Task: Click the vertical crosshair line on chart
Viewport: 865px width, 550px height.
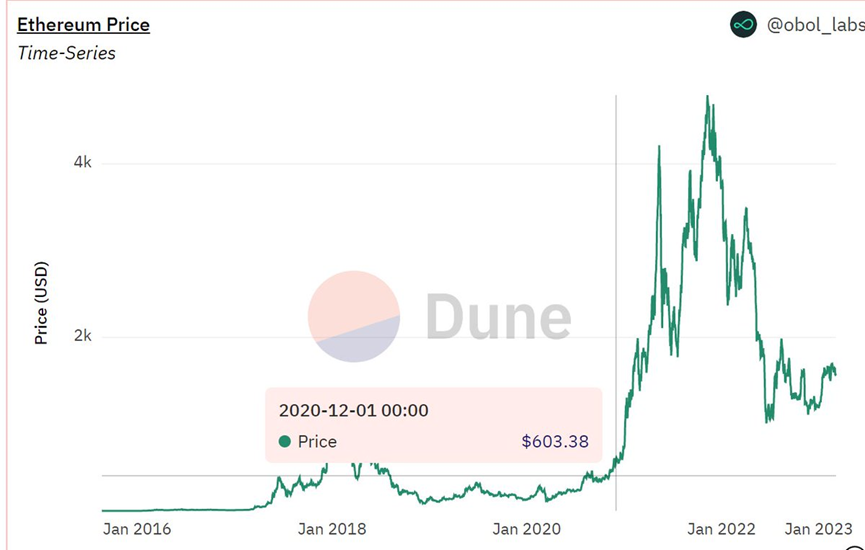Action: 615,250
